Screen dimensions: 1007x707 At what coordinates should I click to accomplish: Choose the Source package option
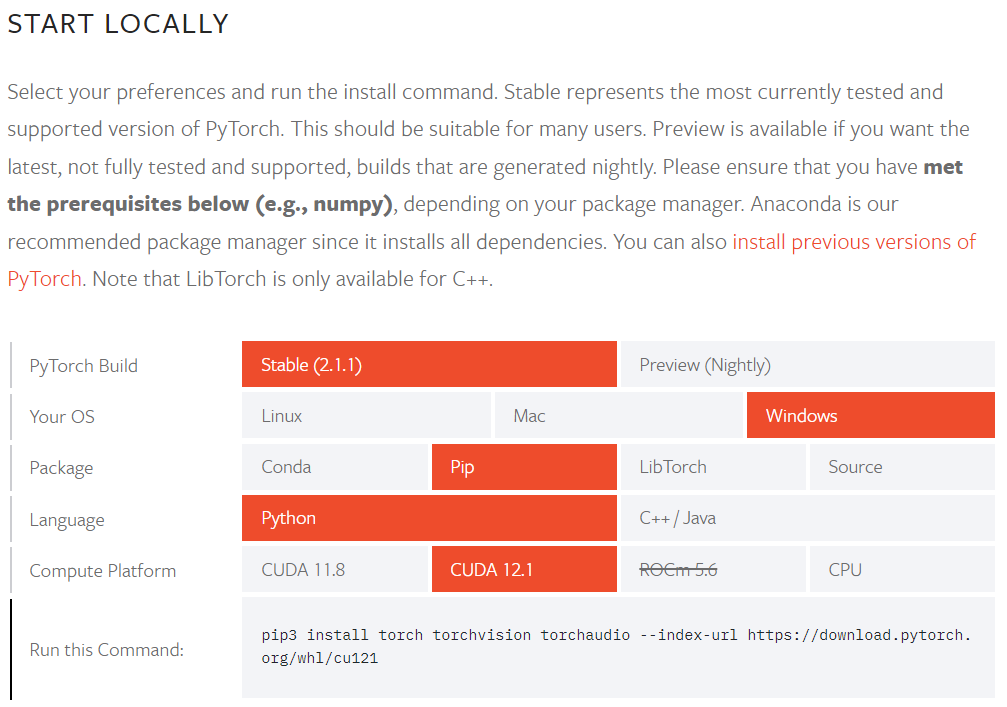pos(901,467)
